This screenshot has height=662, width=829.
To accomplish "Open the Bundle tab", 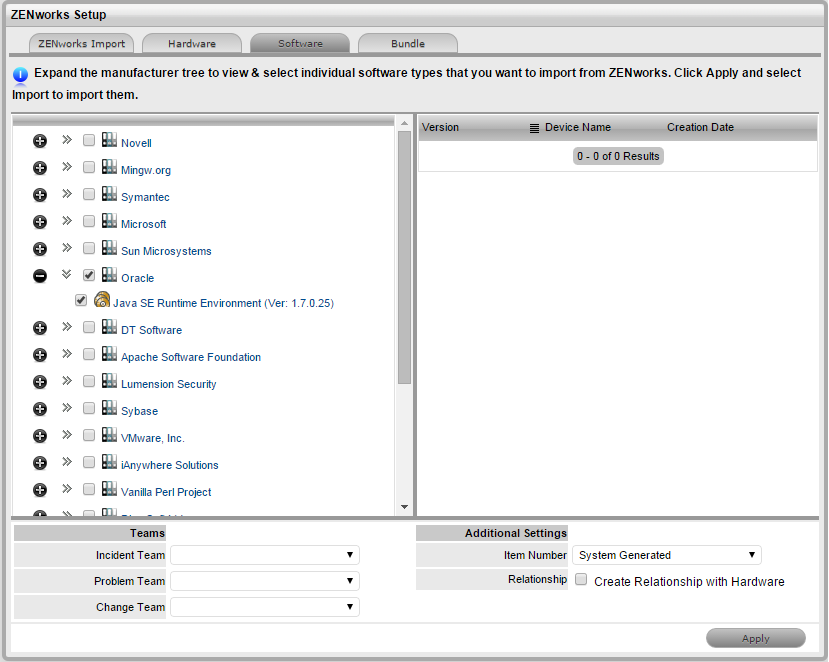I will (408, 43).
